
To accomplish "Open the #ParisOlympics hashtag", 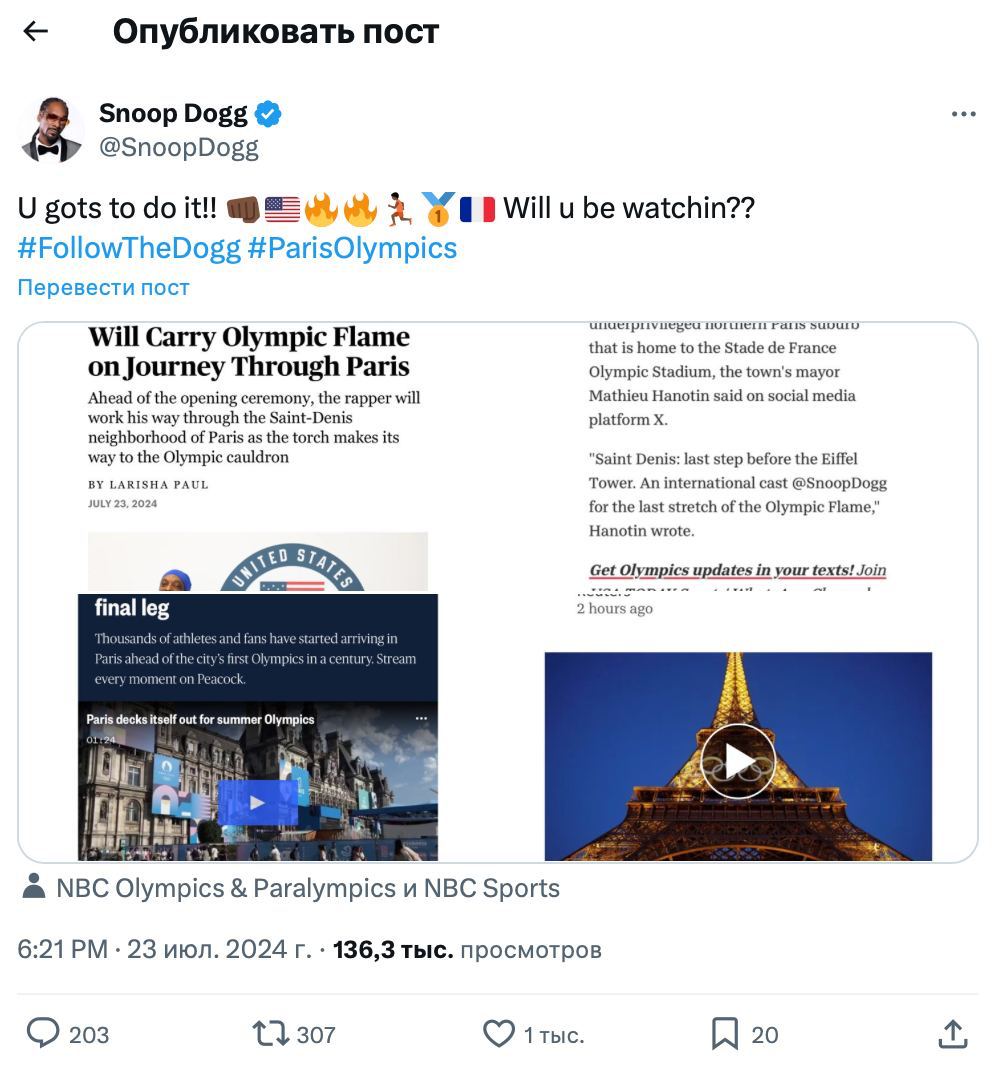I will [x=352, y=248].
